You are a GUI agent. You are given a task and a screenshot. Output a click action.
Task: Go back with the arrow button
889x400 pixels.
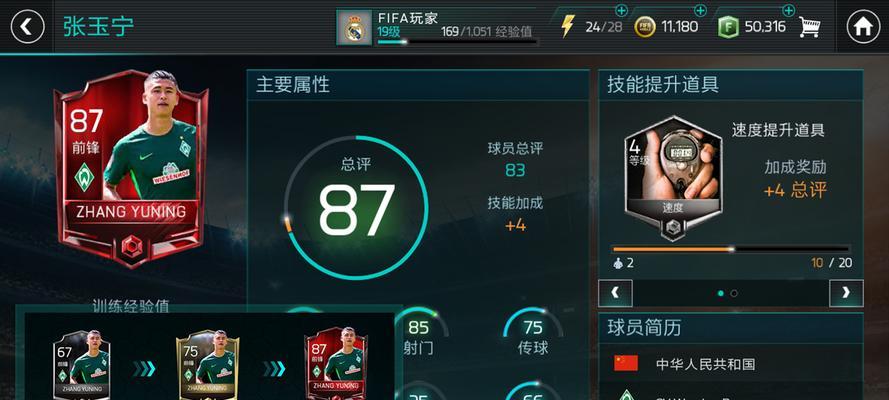coord(27,27)
